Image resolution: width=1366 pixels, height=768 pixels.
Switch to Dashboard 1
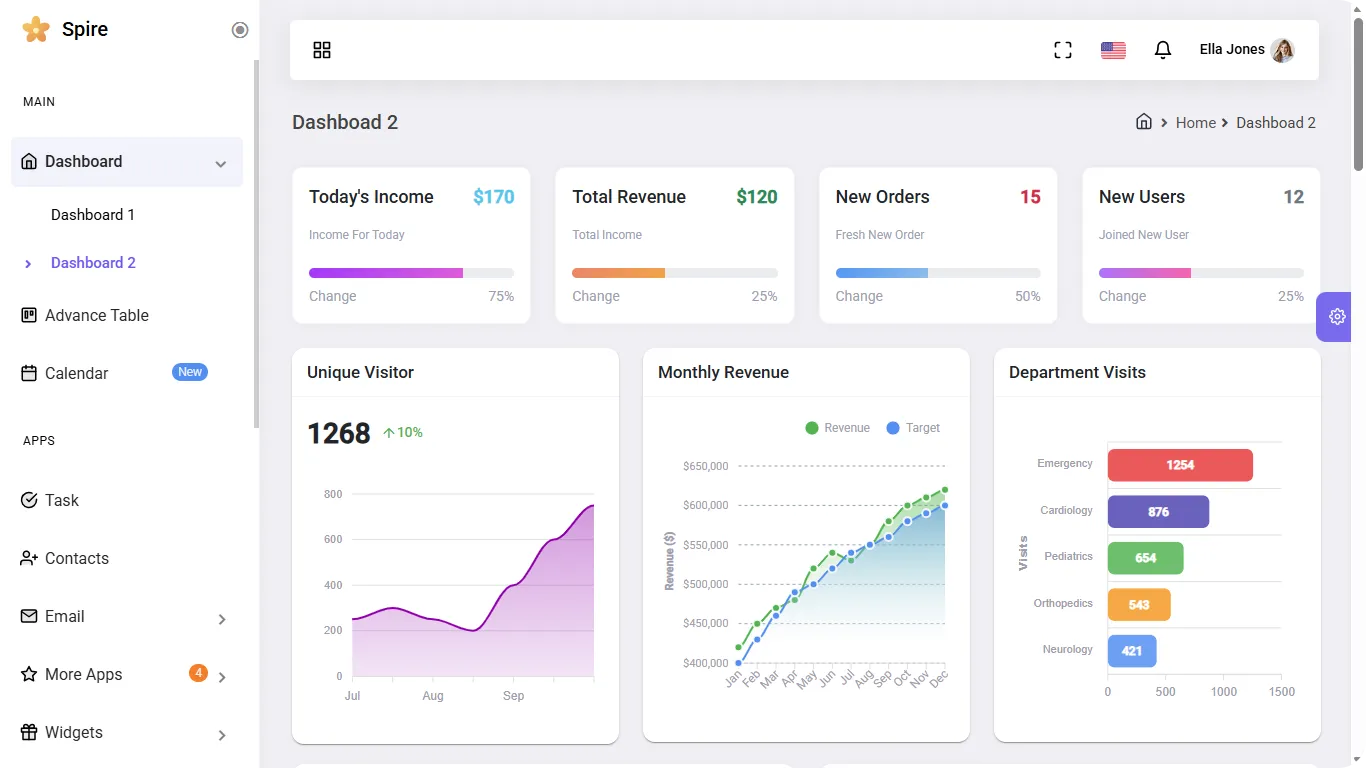coord(92,214)
